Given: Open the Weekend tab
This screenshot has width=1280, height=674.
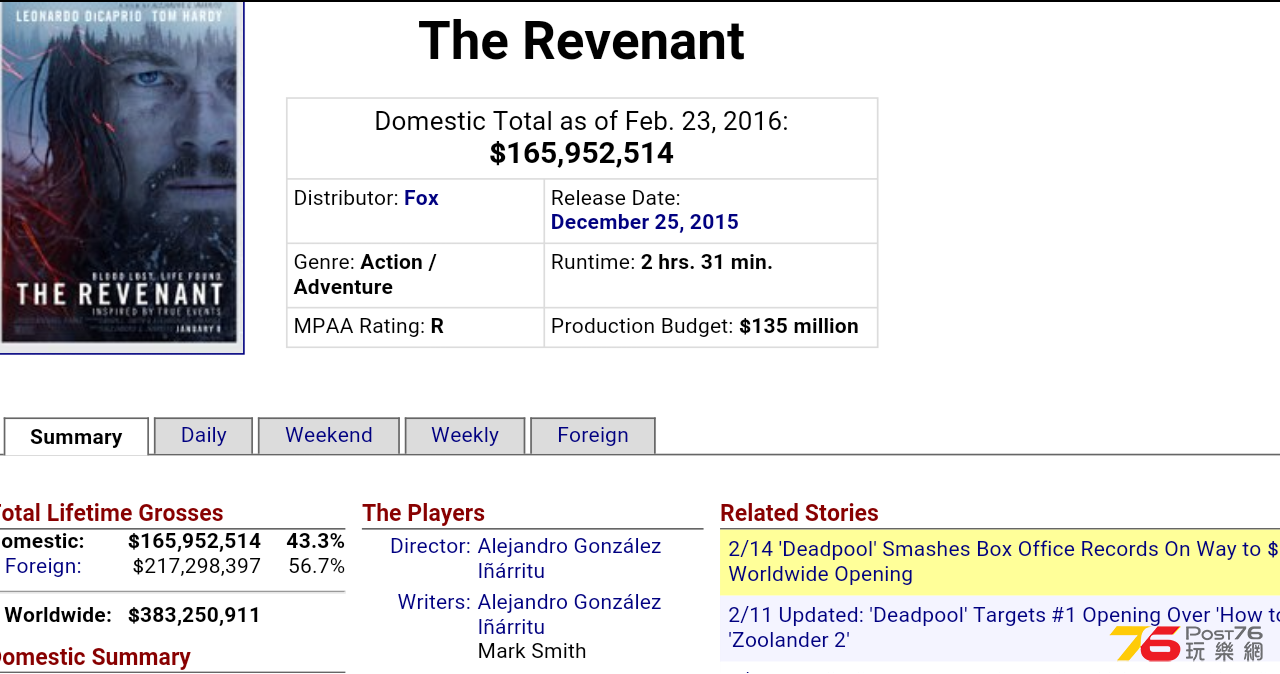Looking at the screenshot, I should click(x=329, y=435).
